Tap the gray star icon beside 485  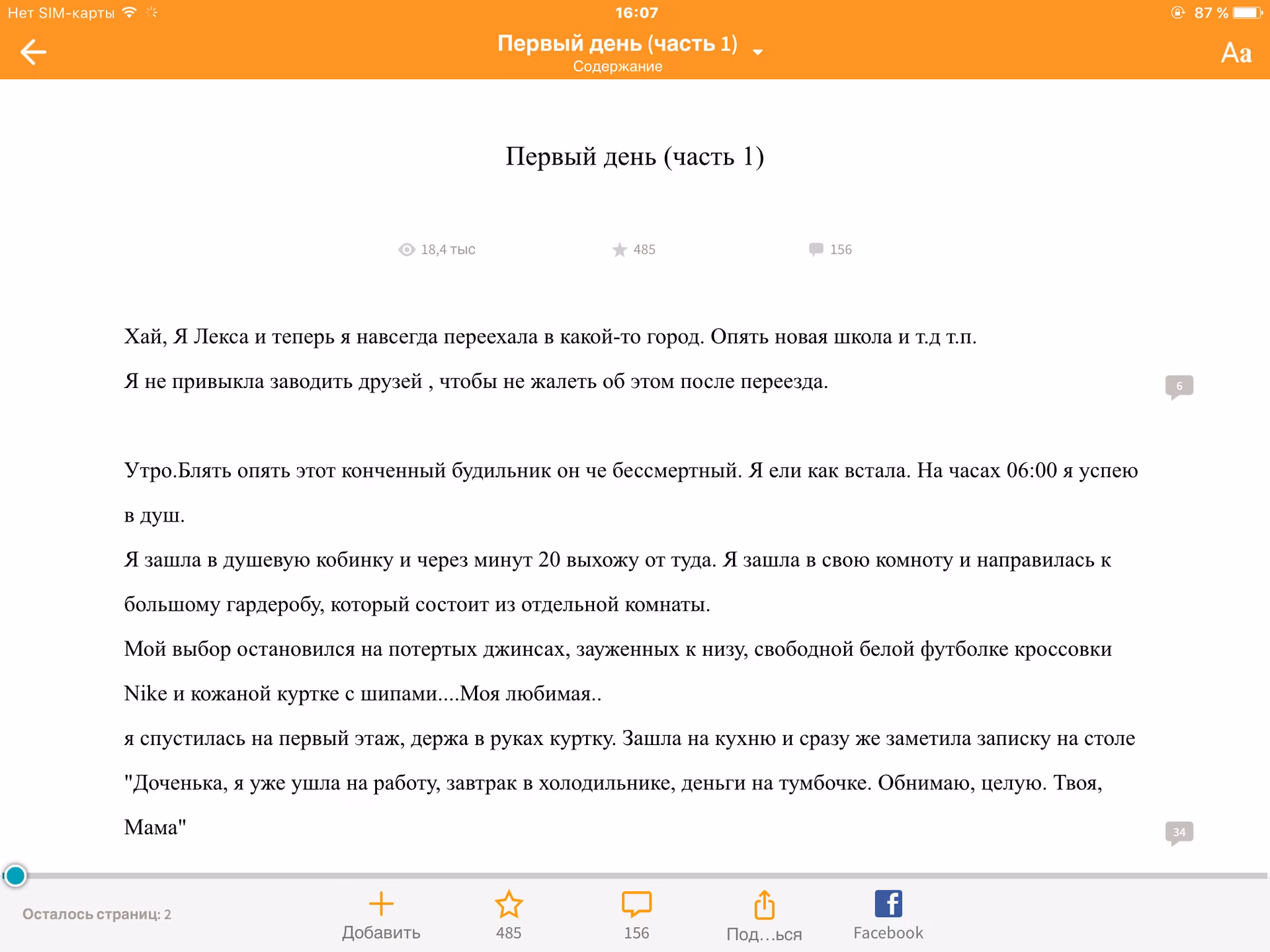click(x=619, y=249)
